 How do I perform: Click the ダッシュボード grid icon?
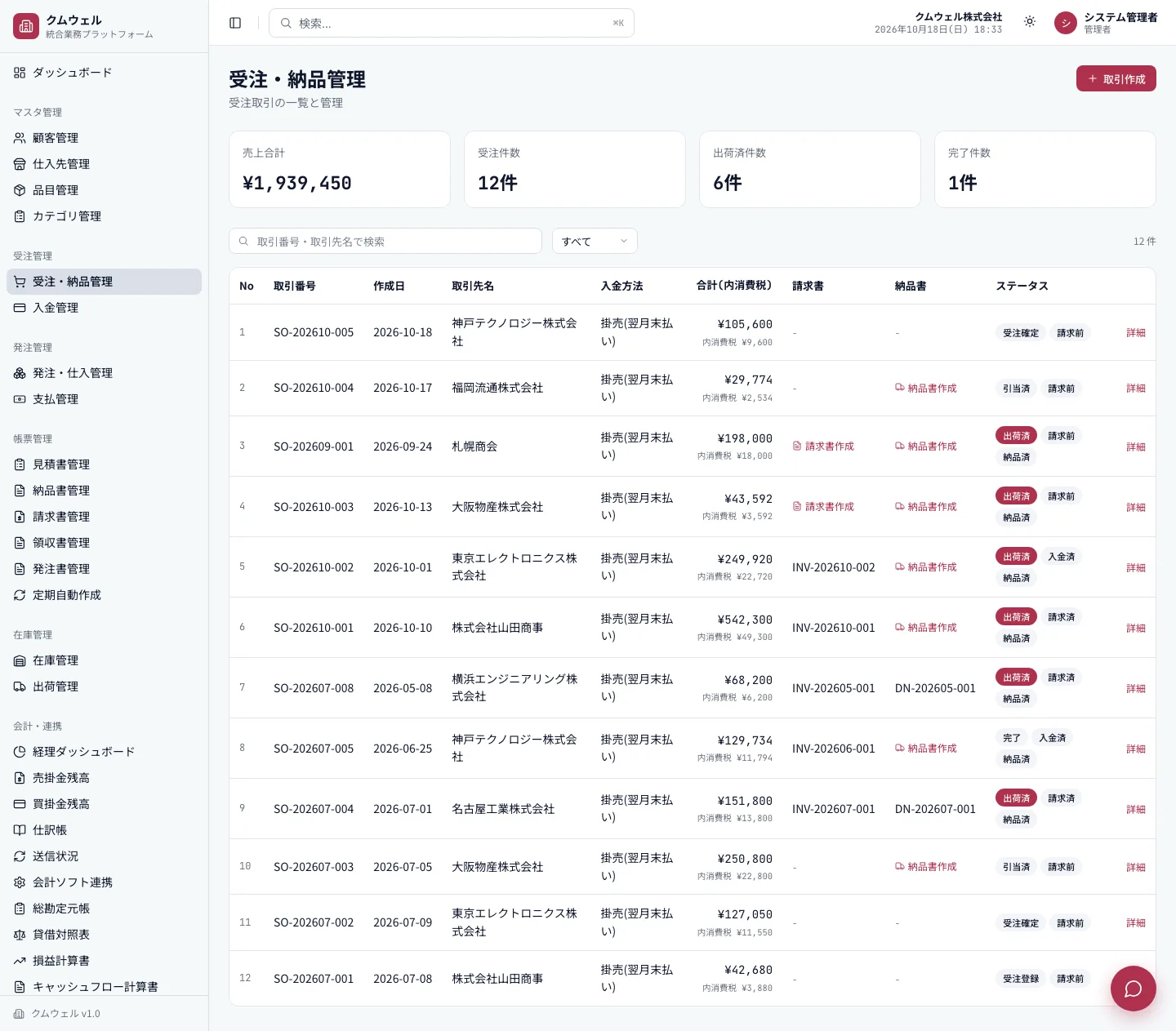(20, 73)
